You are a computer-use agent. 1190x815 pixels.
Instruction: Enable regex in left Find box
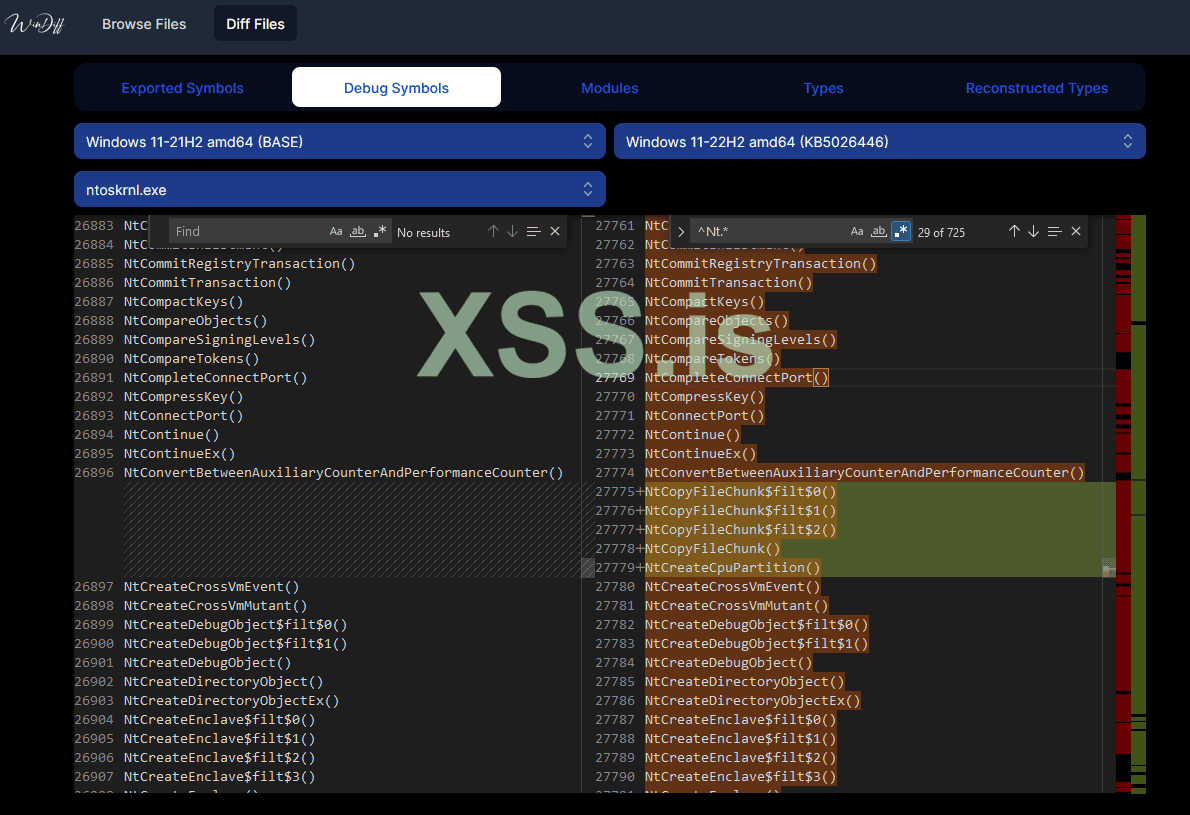(379, 231)
